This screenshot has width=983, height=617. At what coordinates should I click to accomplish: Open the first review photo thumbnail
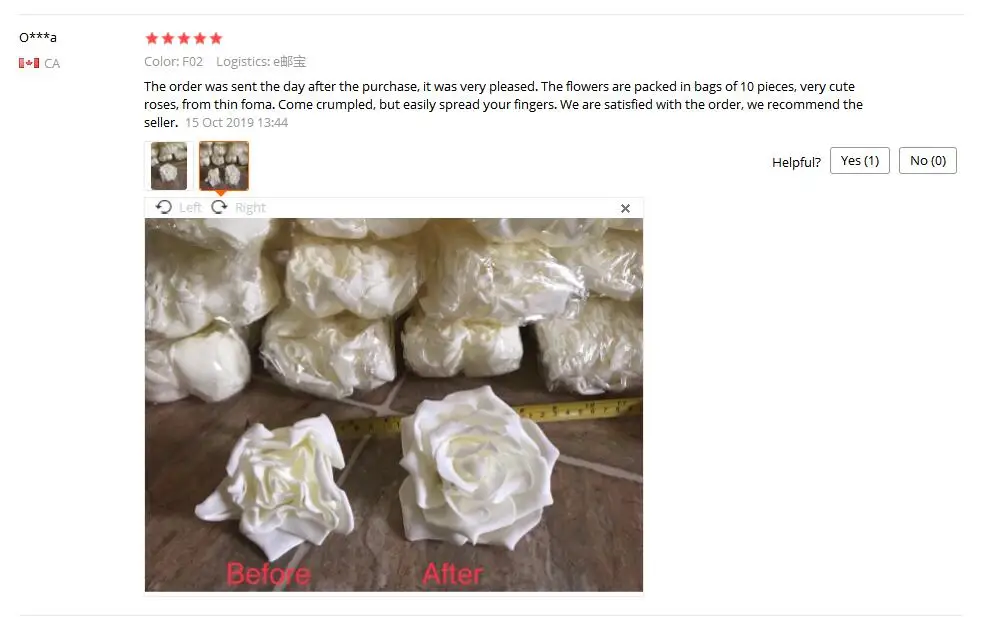(169, 166)
